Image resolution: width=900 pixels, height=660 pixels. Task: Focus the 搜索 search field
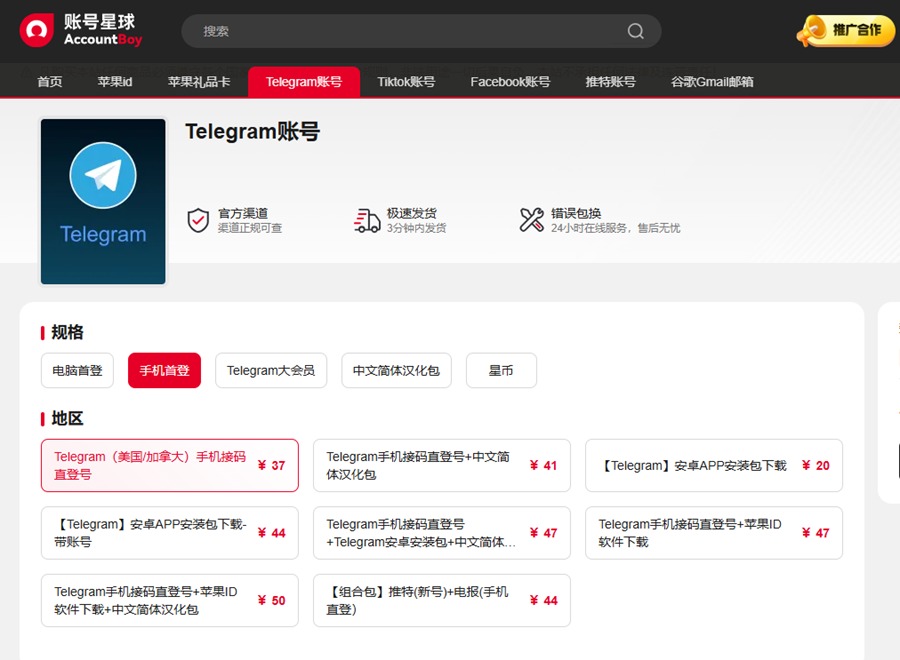point(421,31)
